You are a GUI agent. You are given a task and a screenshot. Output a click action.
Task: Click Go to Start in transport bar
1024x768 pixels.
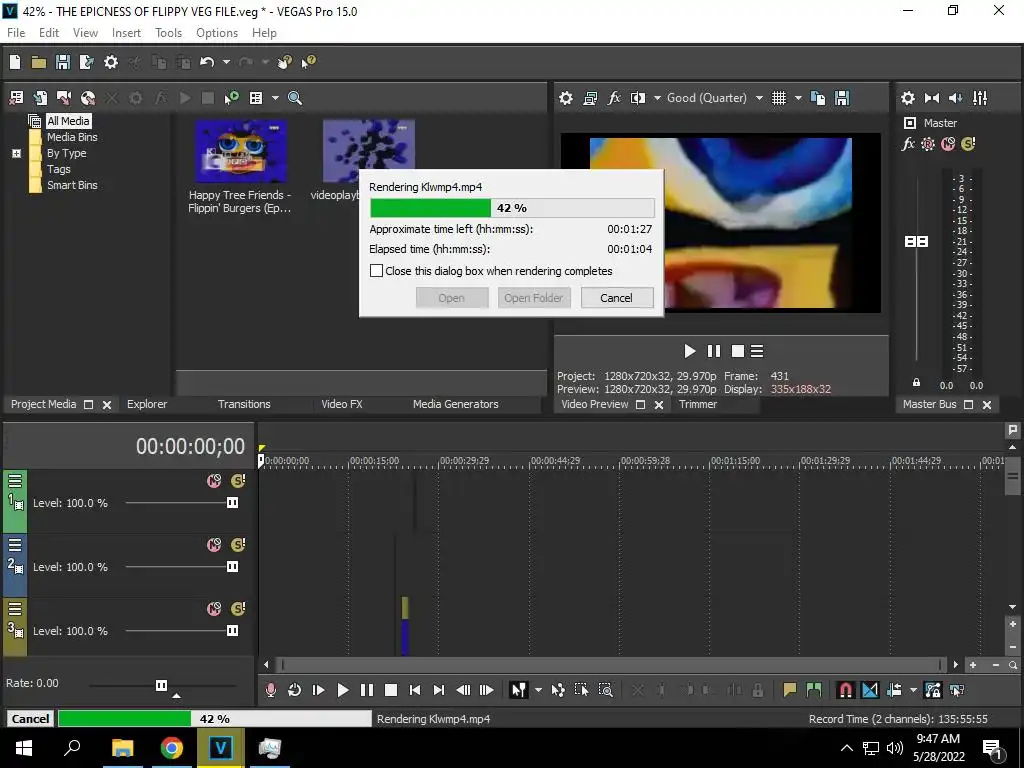click(x=415, y=690)
